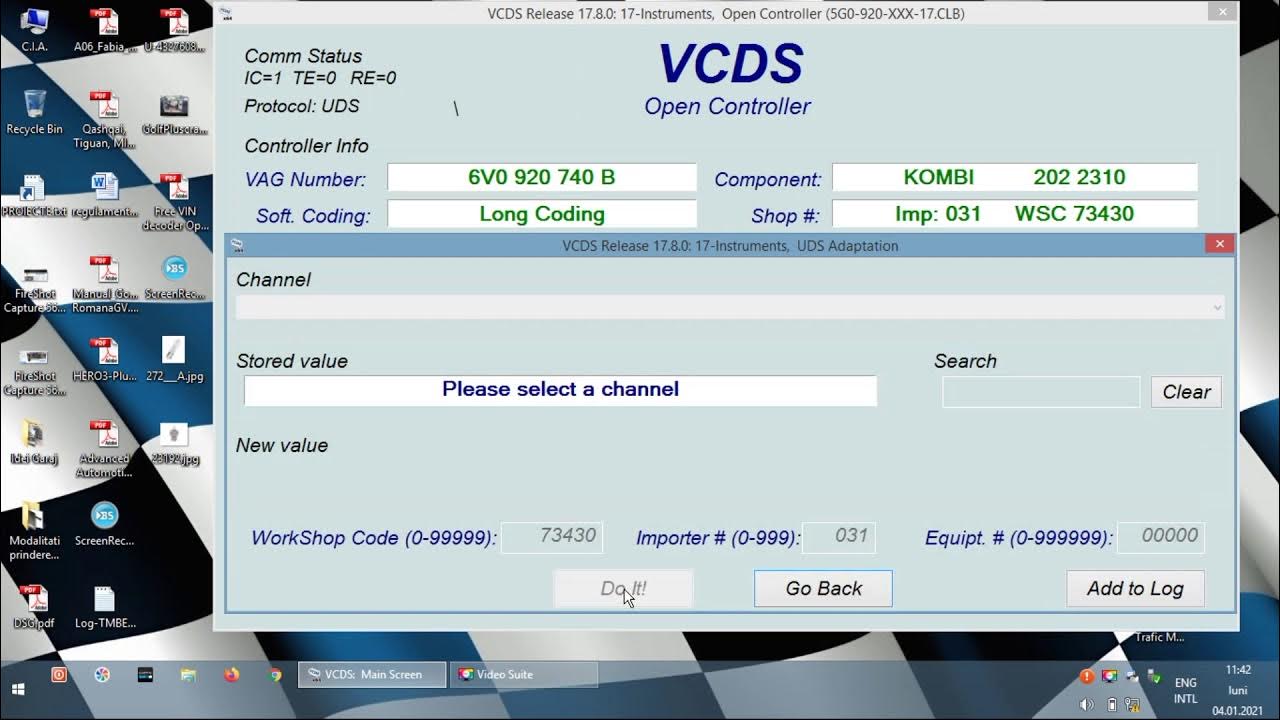Viewport: 1280px width, 720px height.
Task: Open the volume speaker tray icon
Action: [x=1088, y=704]
